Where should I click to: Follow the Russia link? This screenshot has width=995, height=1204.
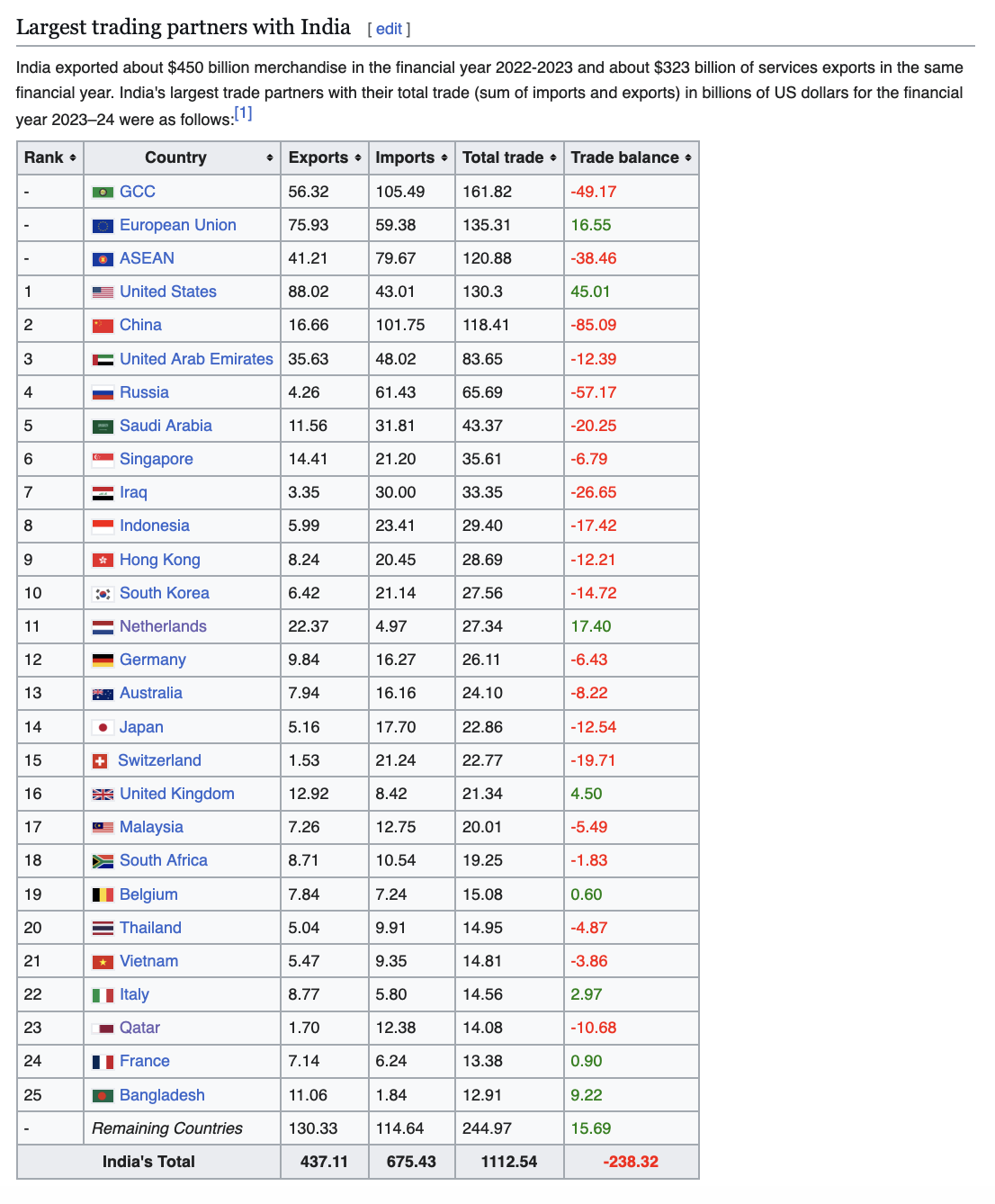click(x=144, y=392)
